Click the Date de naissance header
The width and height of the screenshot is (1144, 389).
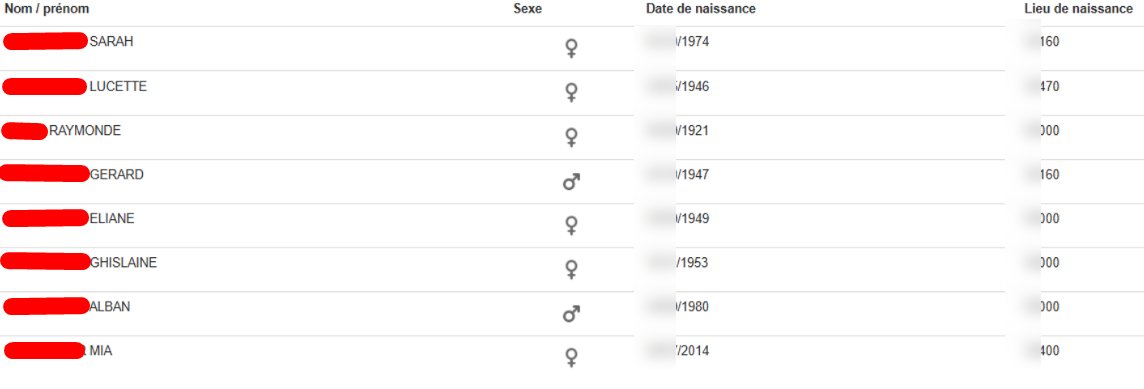(x=700, y=9)
